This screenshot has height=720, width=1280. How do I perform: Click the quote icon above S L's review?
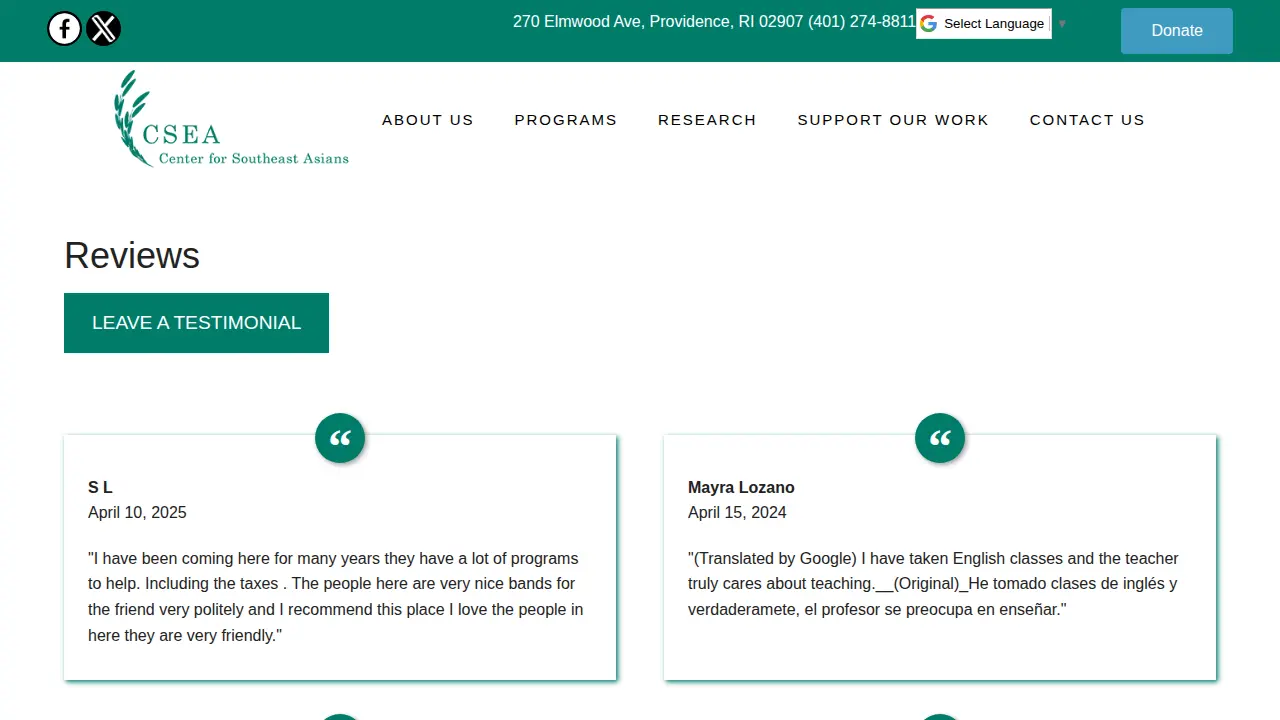340,438
